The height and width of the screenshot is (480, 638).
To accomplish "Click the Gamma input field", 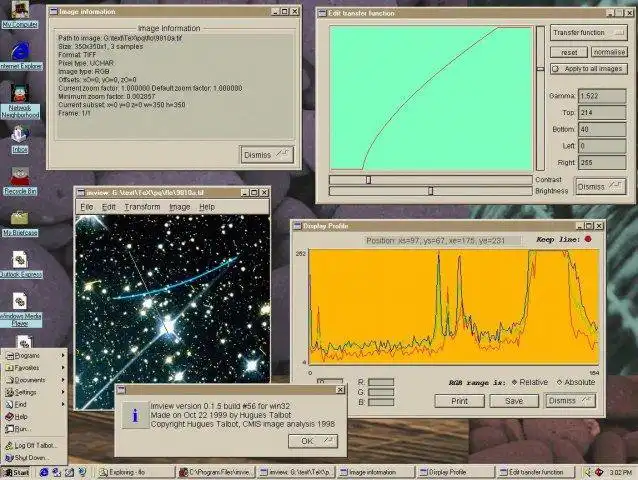I will (602, 96).
